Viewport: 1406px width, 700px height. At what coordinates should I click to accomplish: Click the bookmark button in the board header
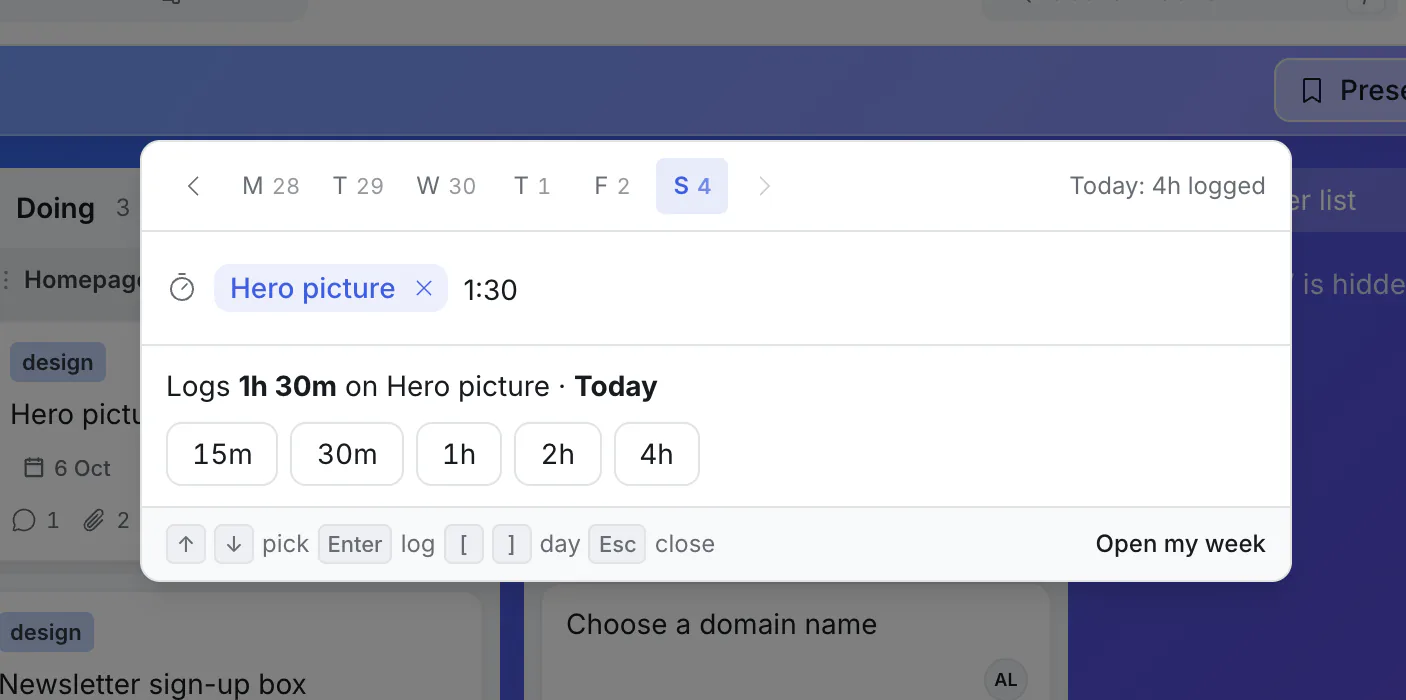[x=1340, y=91]
